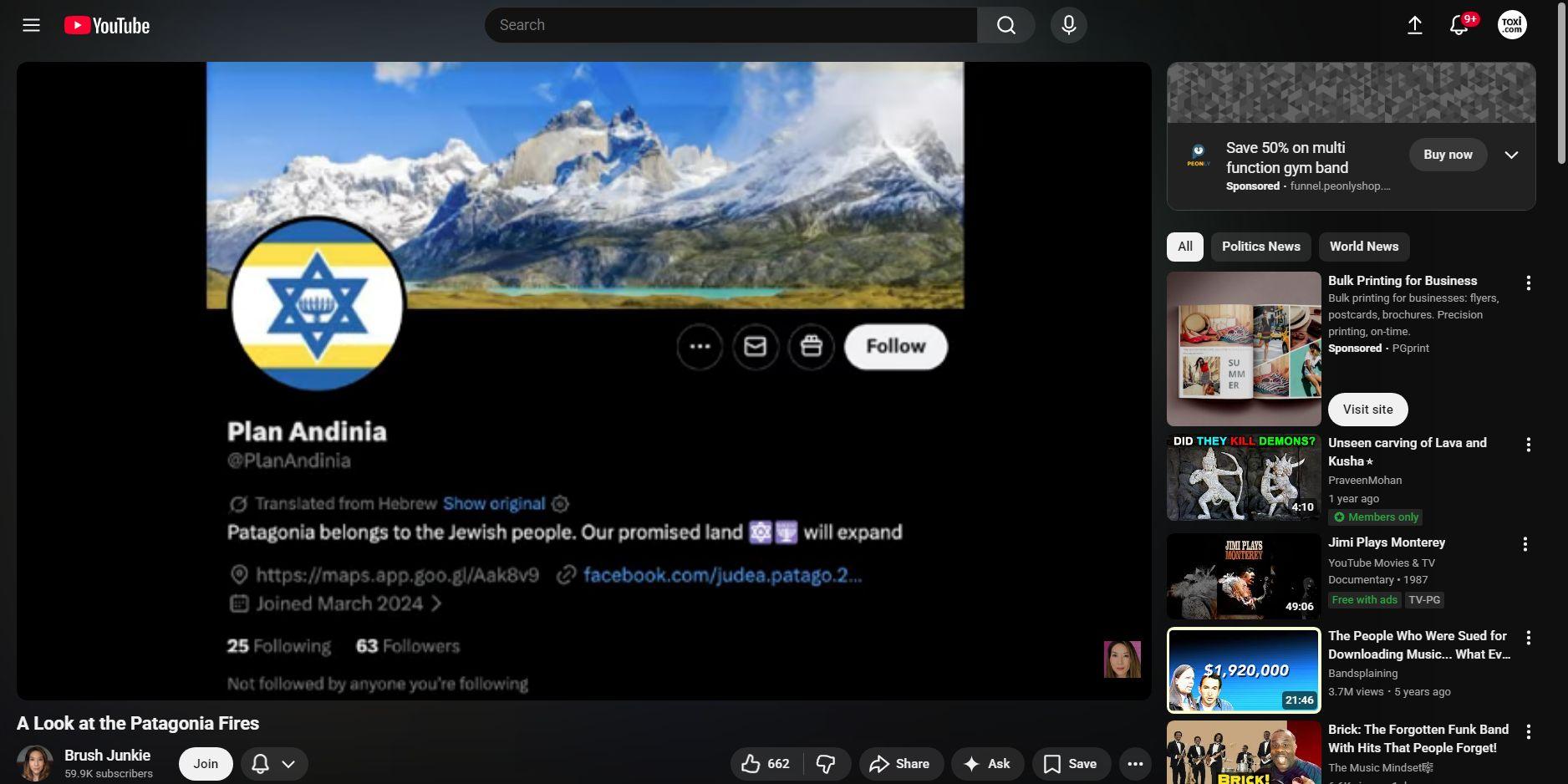Click Visit site on the PGprint ad

1367,410
